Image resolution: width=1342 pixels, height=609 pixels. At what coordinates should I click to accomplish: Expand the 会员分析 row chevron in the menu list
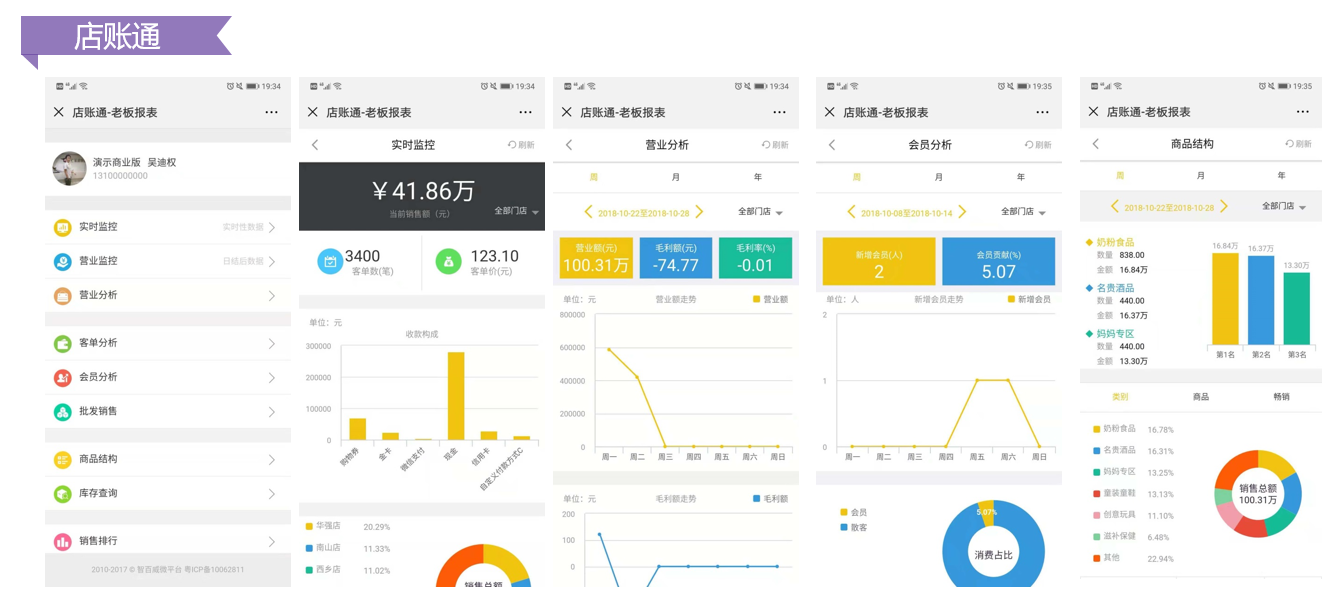click(272, 377)
